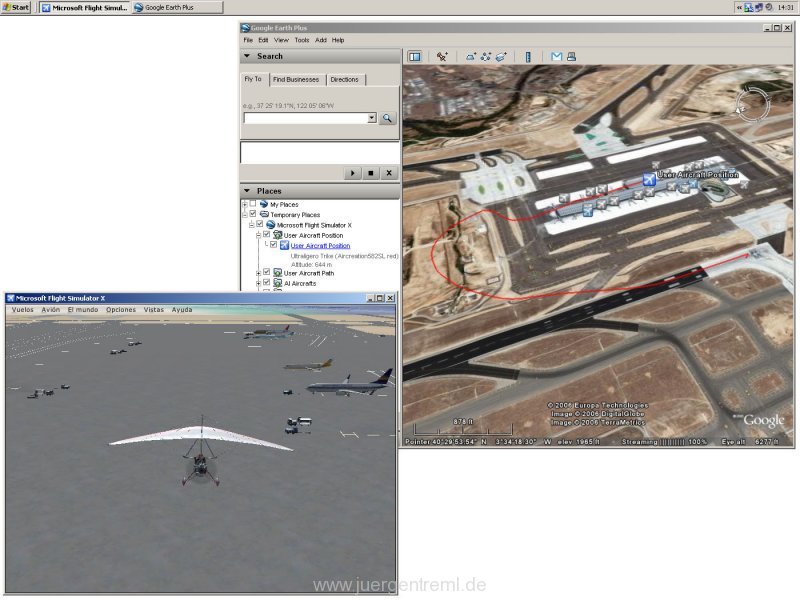Viewport: 800px width, 600px height.
Task: Click into the Fly To search input field
Action: (x=306, y=118)
